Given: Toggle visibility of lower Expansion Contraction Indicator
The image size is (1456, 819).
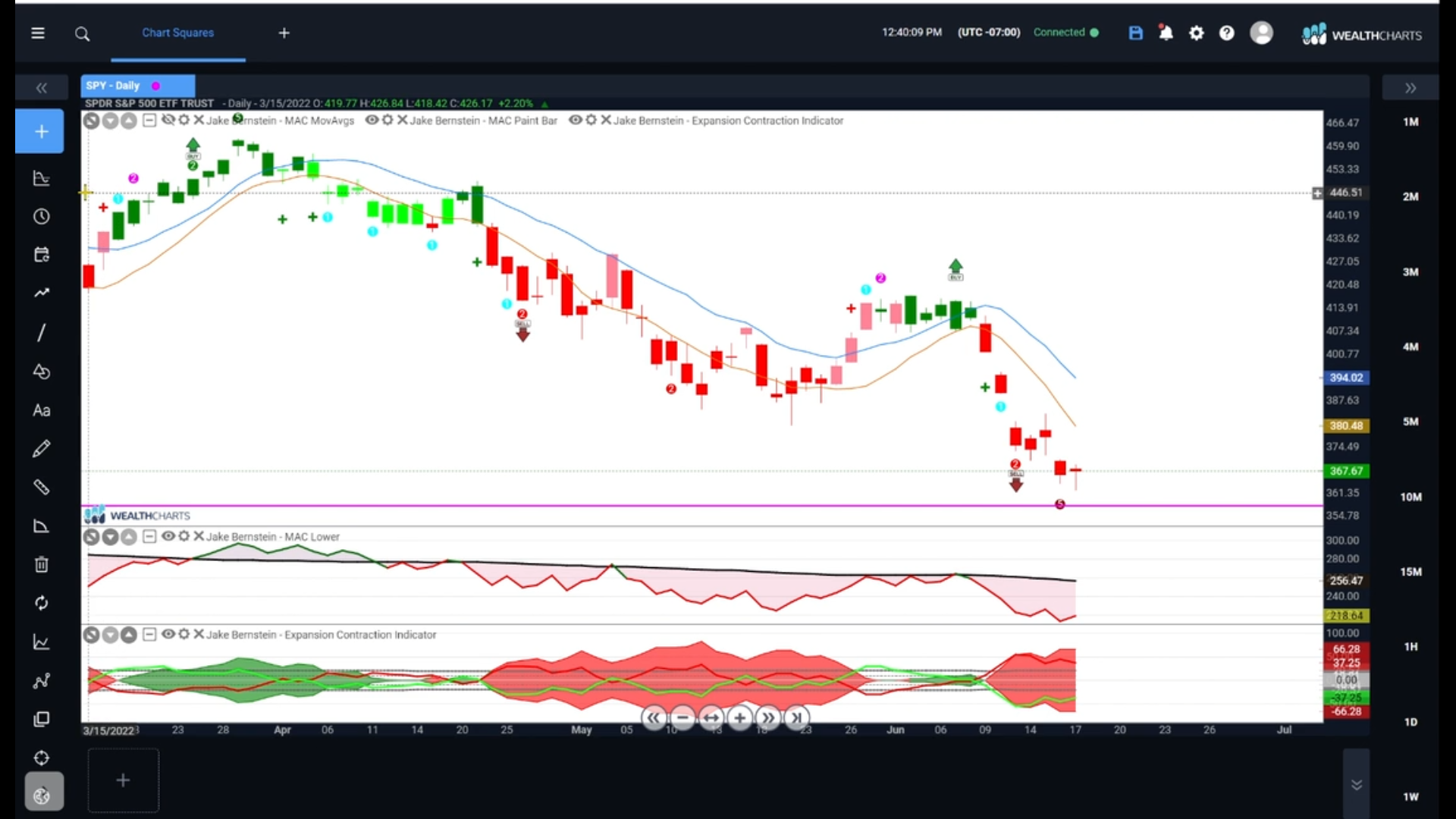Looking at the screenshot, I should pyautogui.click(x=168, y=634).
